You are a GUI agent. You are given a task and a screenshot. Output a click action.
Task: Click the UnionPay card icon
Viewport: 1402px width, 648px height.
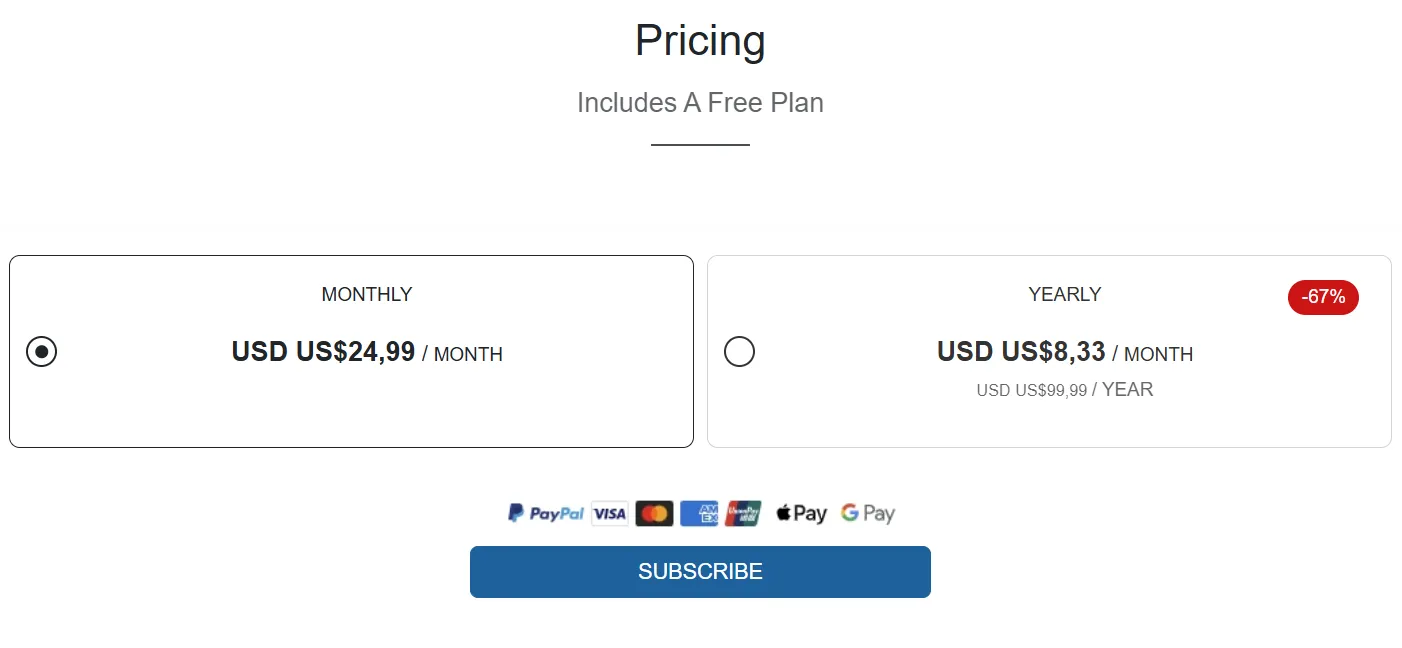tap(743, 513)
